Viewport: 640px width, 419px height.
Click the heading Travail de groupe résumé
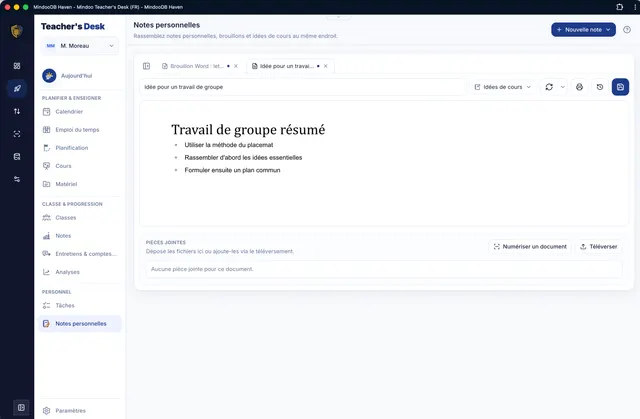[x=248, y=130]
